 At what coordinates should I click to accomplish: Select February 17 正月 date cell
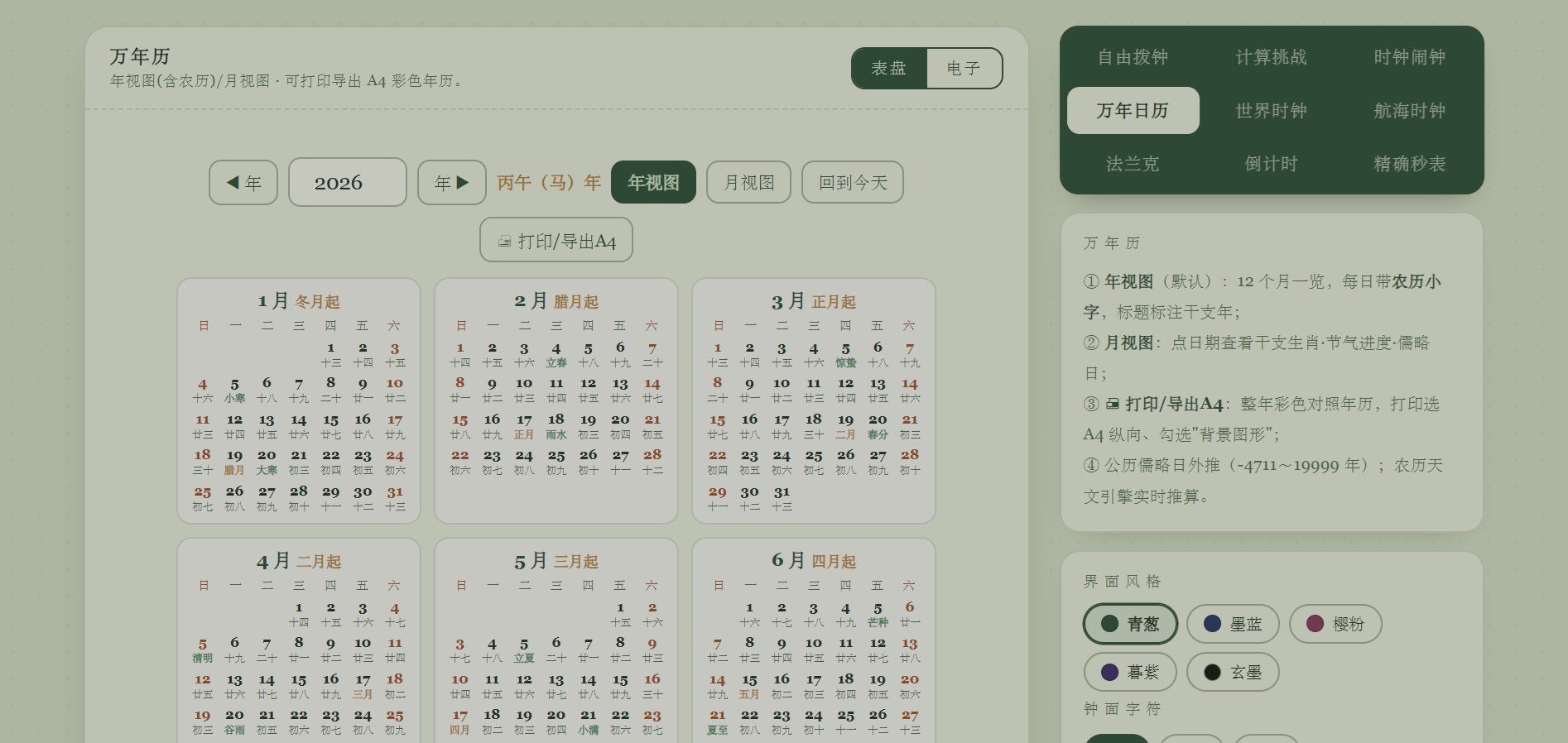pos(524,426)
